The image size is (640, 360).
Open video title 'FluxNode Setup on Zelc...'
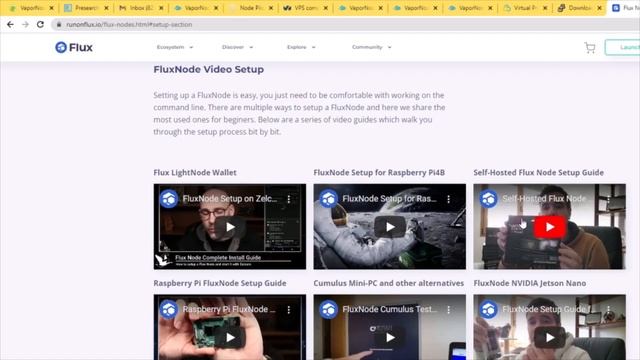[x=230, y=199]
